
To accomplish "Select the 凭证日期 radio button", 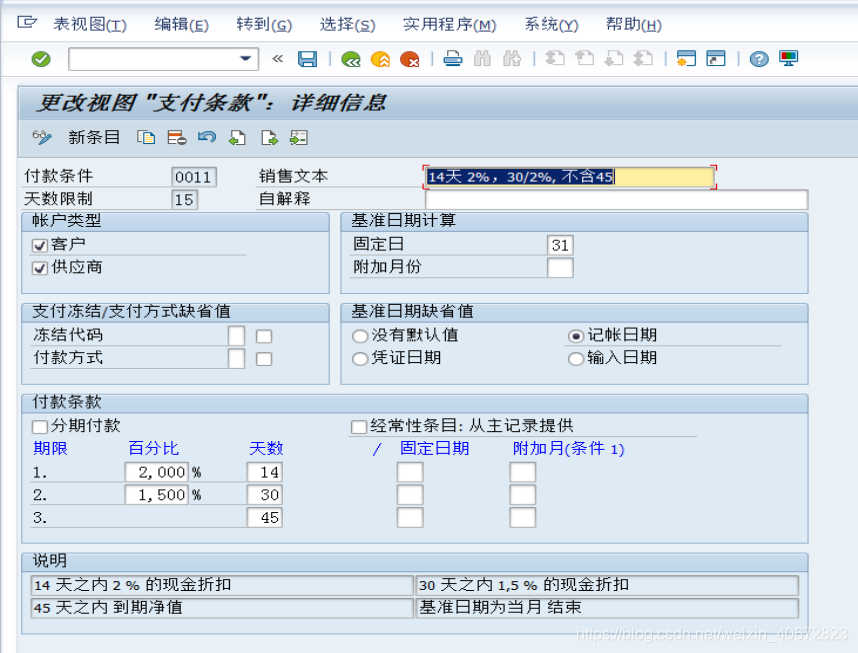I will pyautogui.click(x=360, y=359).
